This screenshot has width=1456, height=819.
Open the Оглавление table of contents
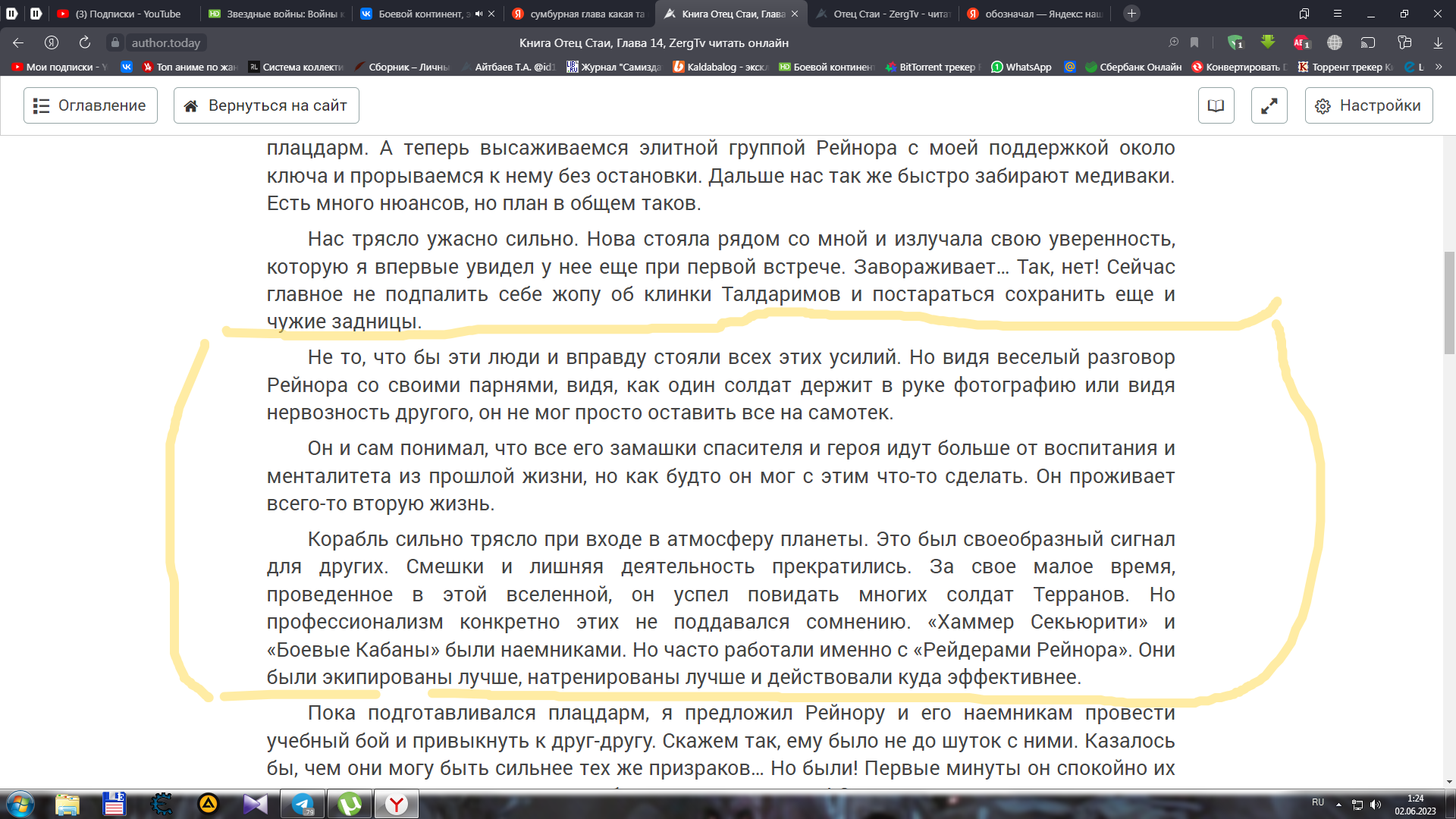(90, 105)
